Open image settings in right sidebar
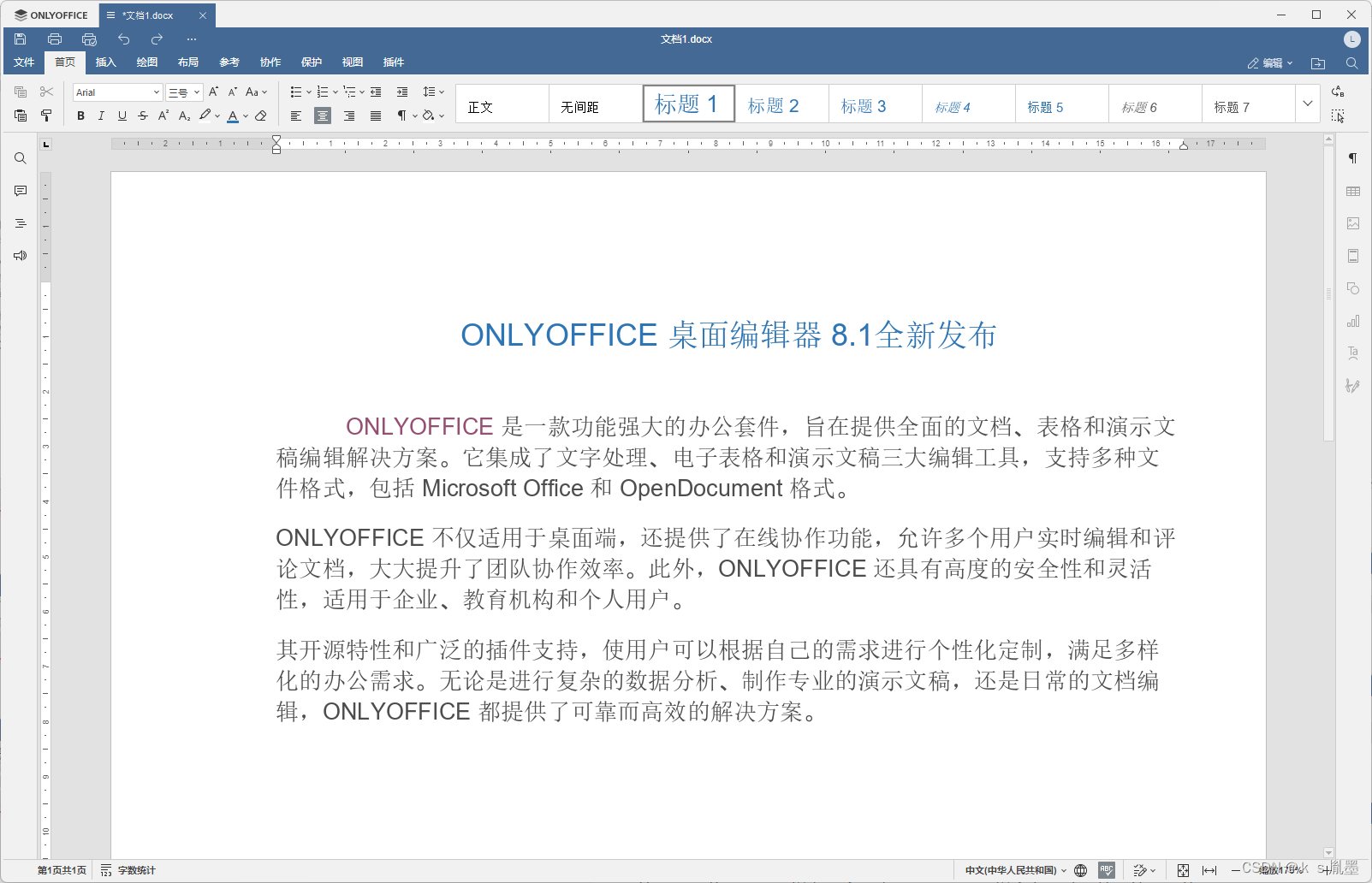 1353,223
